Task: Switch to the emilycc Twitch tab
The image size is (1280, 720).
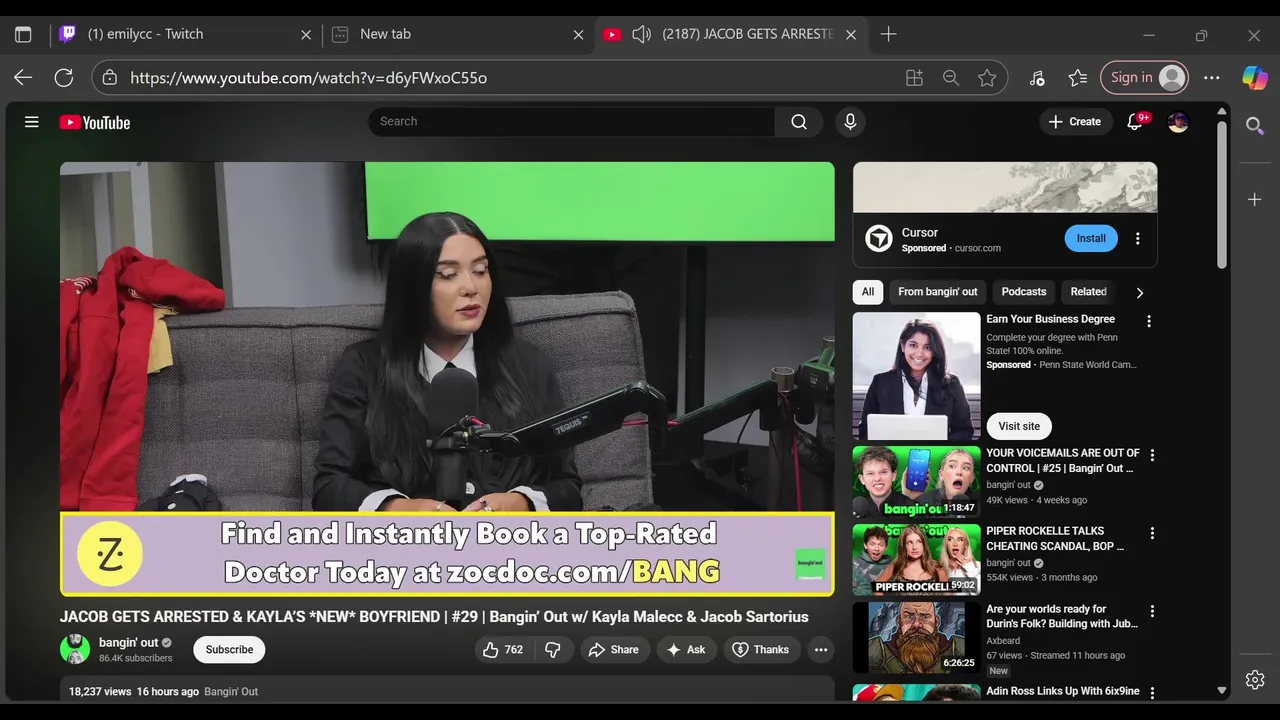Action: (185, 34)
